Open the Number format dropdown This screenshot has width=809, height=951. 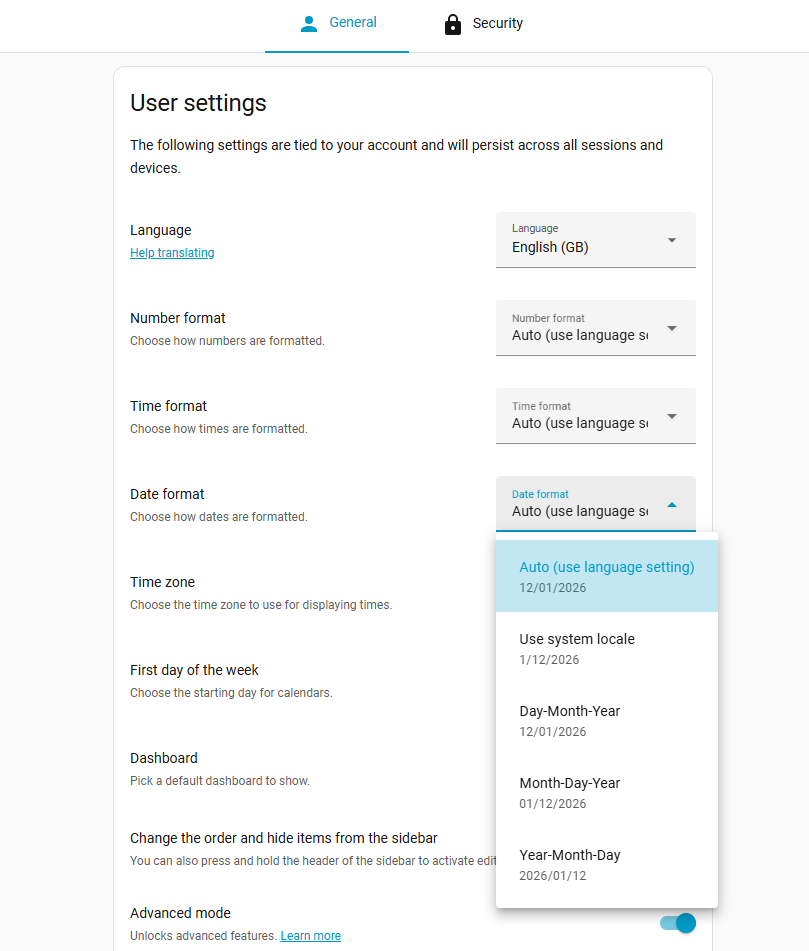point(595,328)
